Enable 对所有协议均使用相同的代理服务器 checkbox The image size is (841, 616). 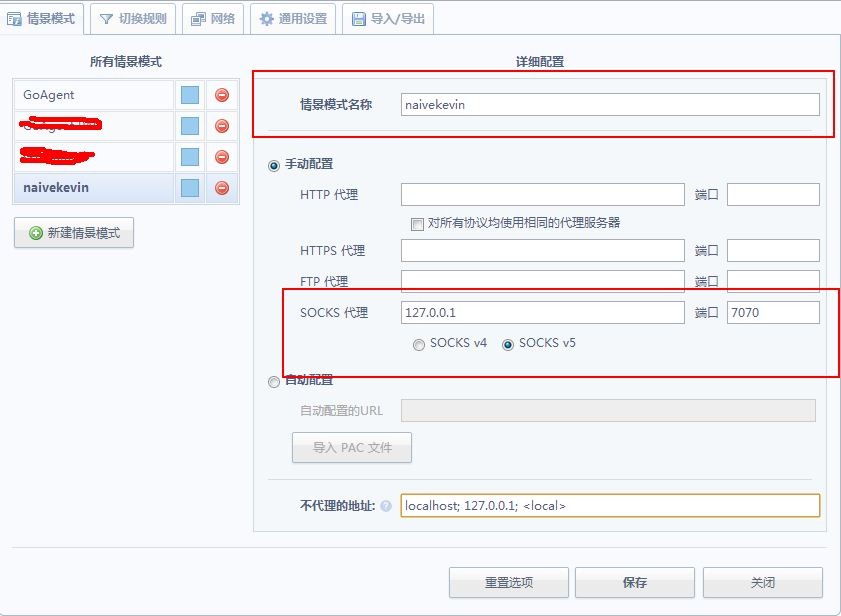(417, 224)
